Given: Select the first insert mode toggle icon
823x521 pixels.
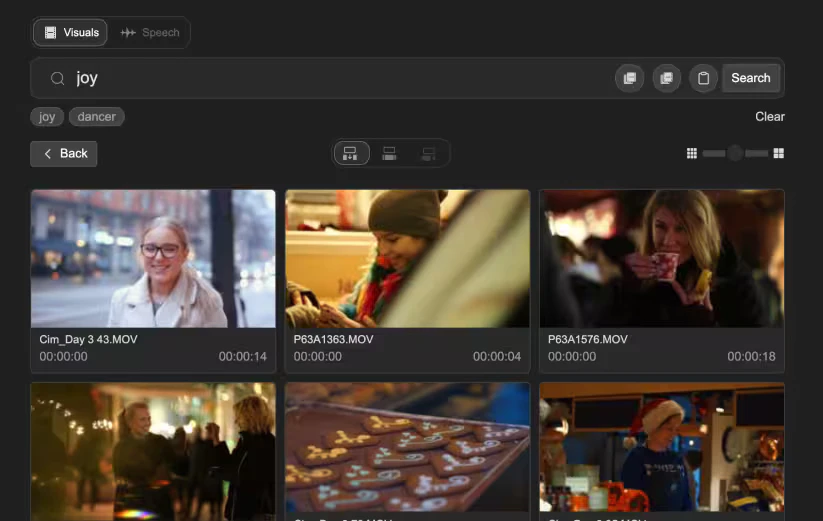Looking at the screenshot, I should click(350, 153).
